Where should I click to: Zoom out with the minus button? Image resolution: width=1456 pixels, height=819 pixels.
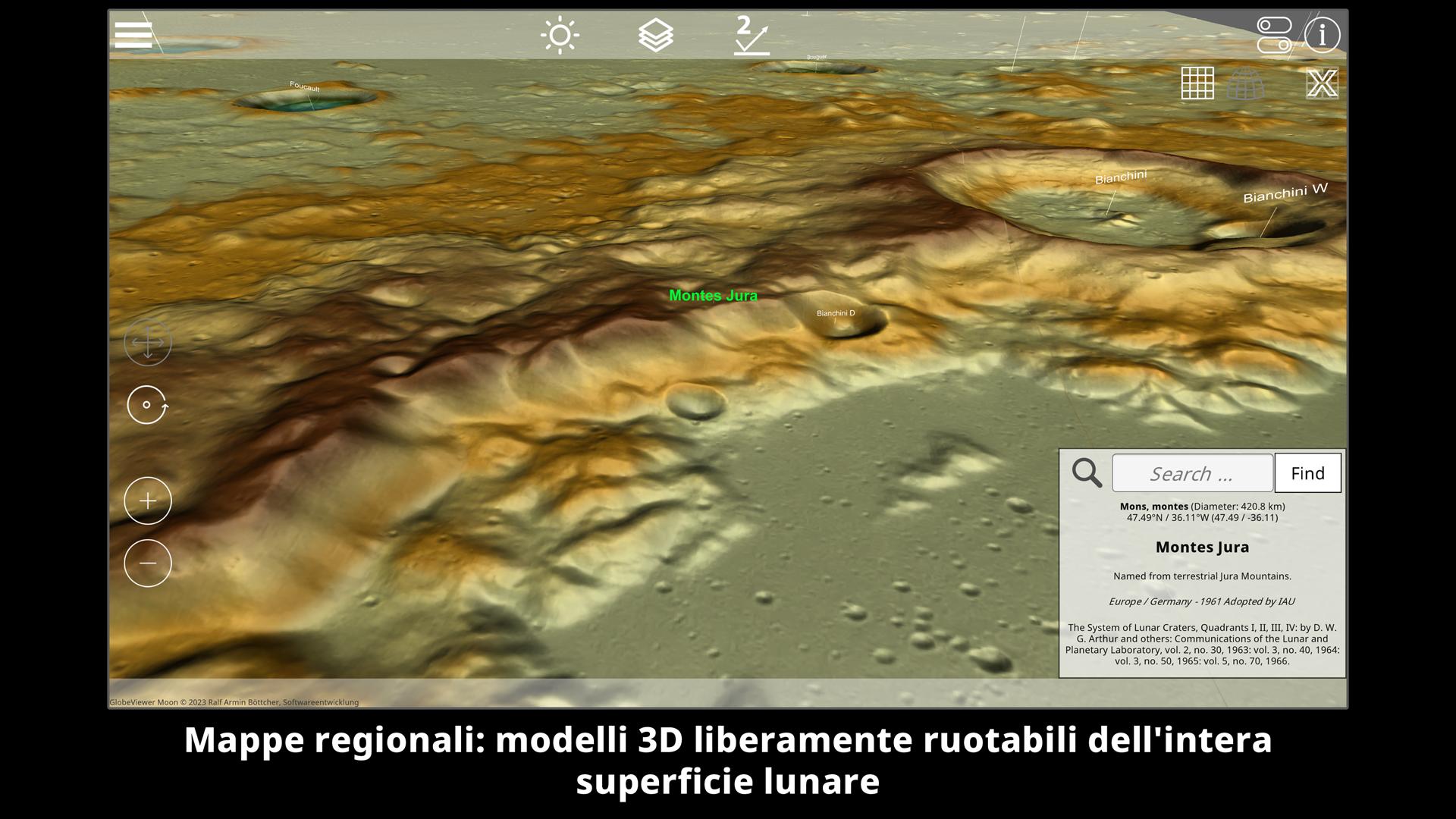(x=148, y=563)
